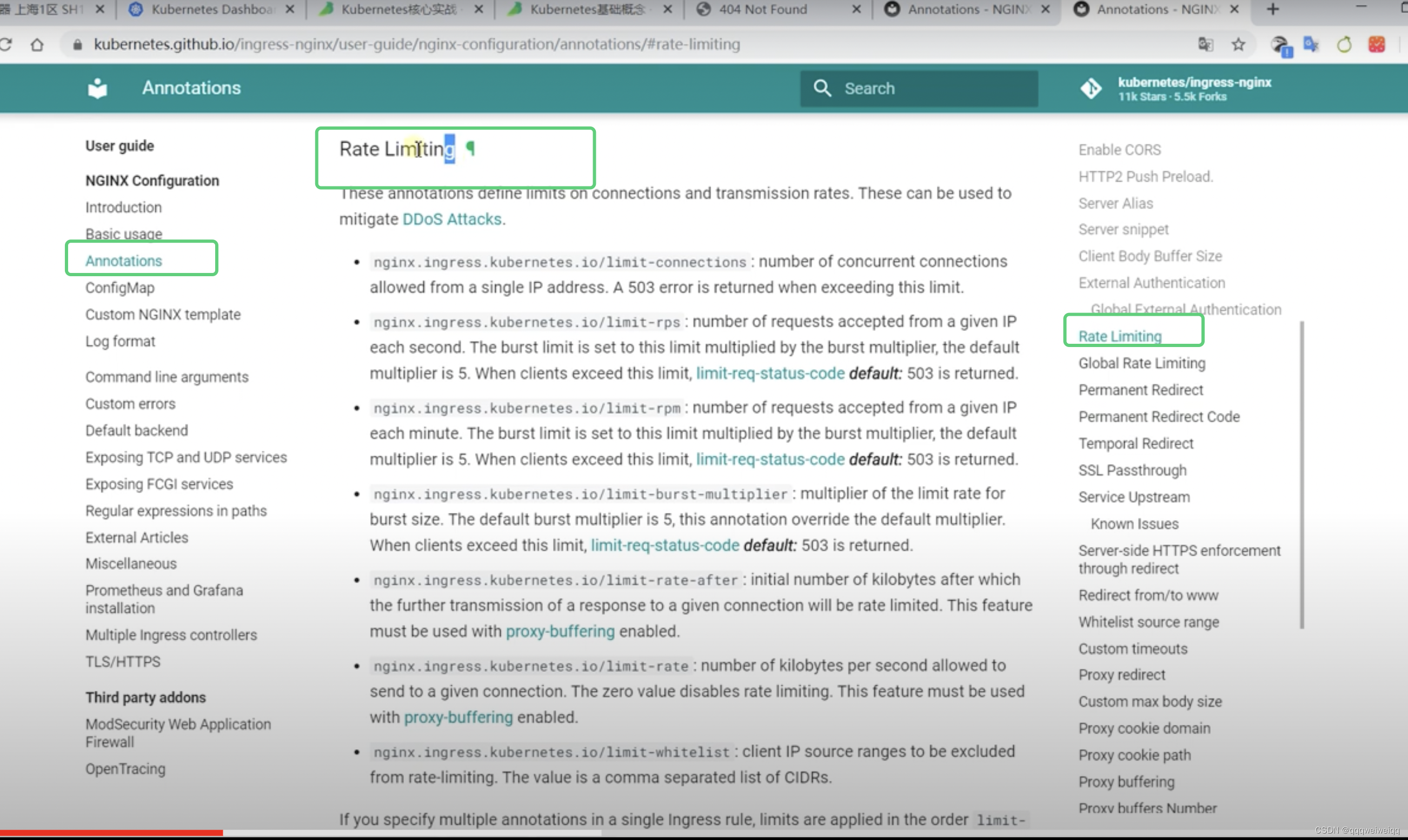Open Exposing TCP and UDP services

click(x=185, y=457)
